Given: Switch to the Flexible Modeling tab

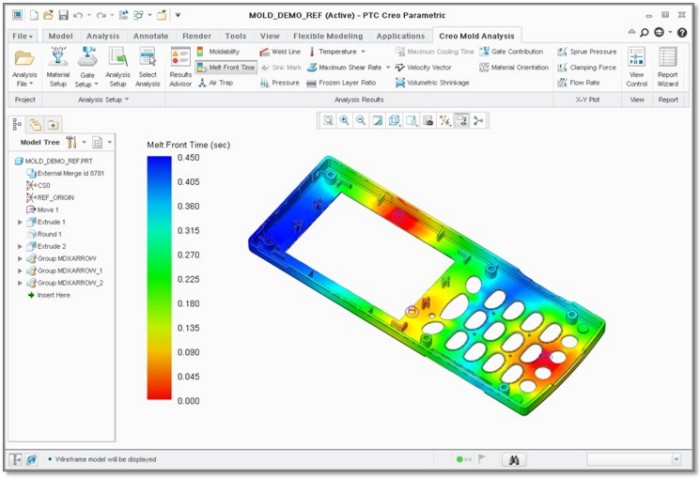Looking at the screenshot, I should point(328,36).
